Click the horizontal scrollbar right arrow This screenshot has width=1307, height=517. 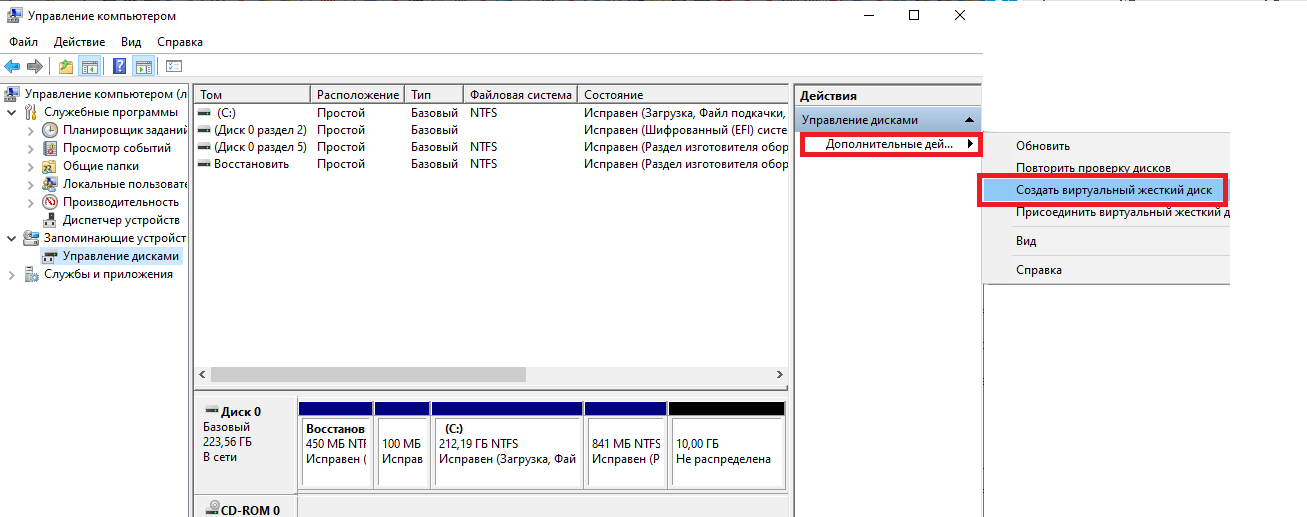click(x=780, y=374)
